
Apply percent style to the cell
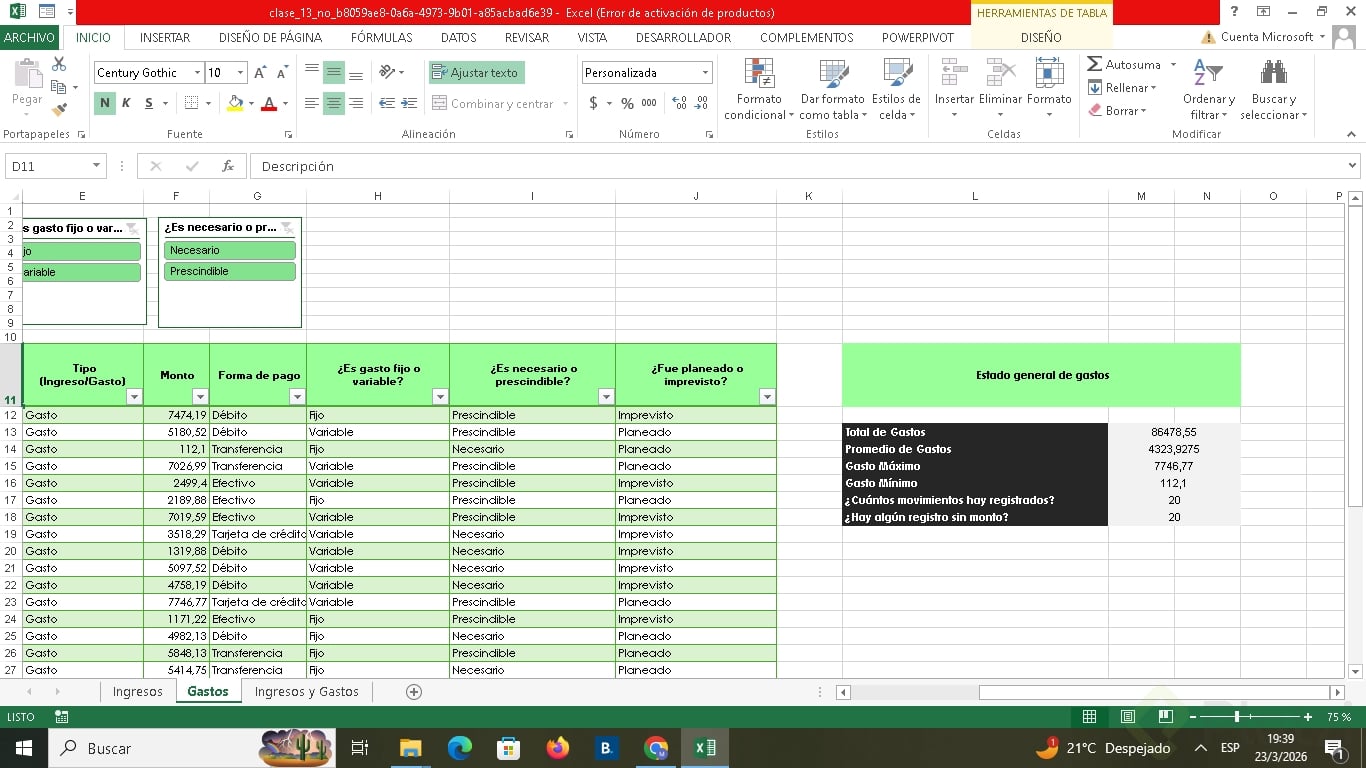coord(627,103)
